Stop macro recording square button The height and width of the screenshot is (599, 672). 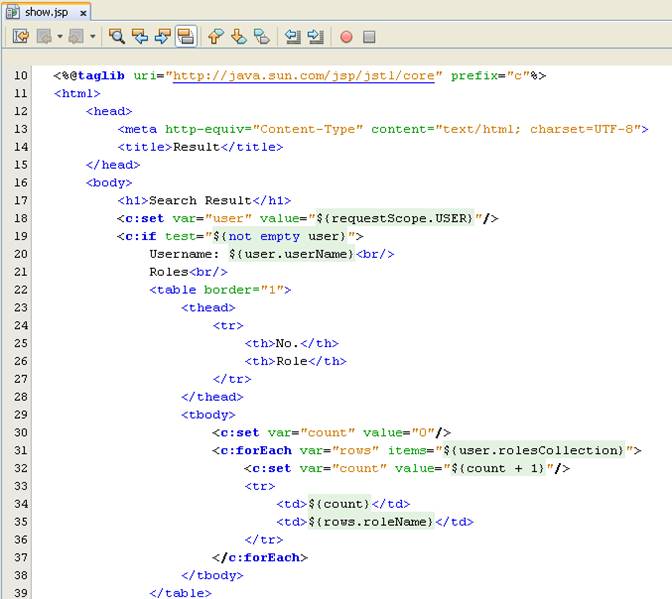369,37
